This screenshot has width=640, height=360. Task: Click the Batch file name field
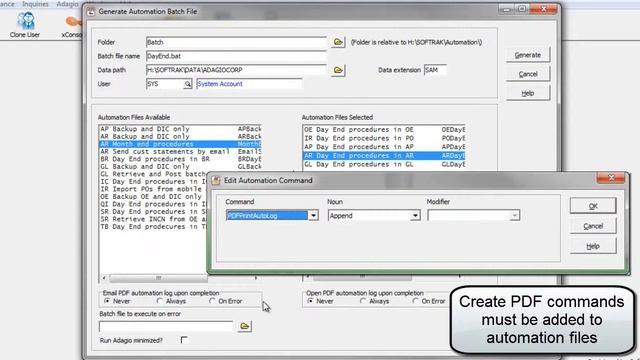pos(236,56)
